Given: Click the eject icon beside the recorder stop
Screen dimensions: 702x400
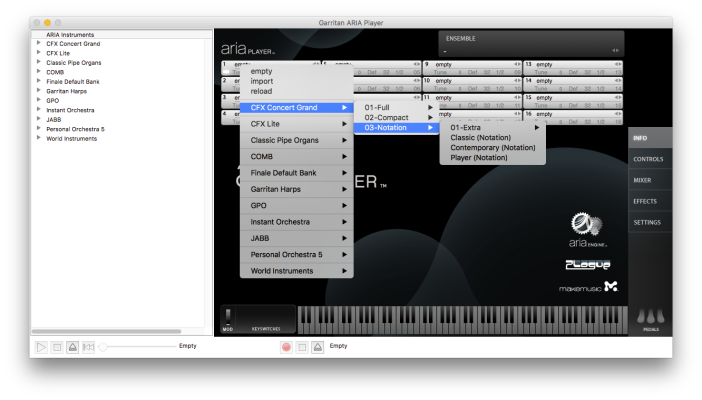Looking at the screenshot, I should [x=318, y=347].
